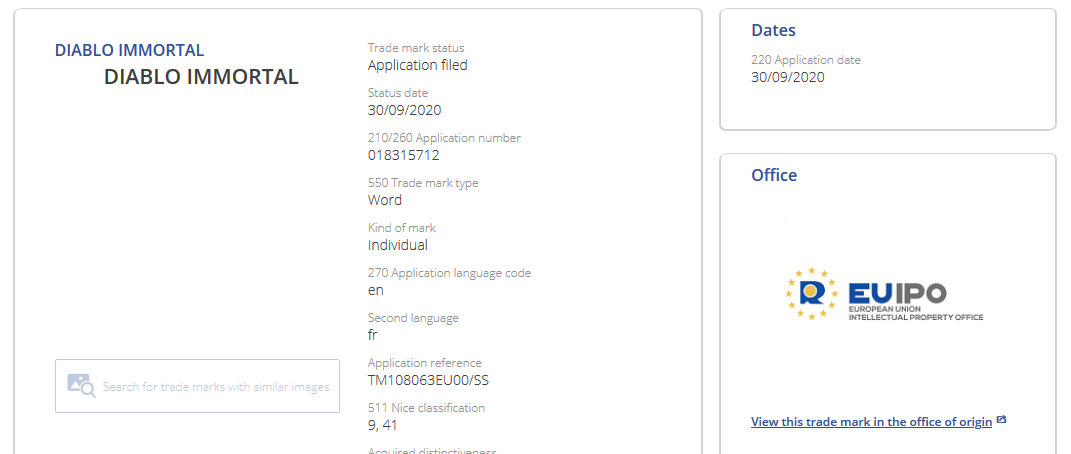
Task: Click the external link icon beside the office of origin link
Action: pyautogui.click(x=1001, y=421)
